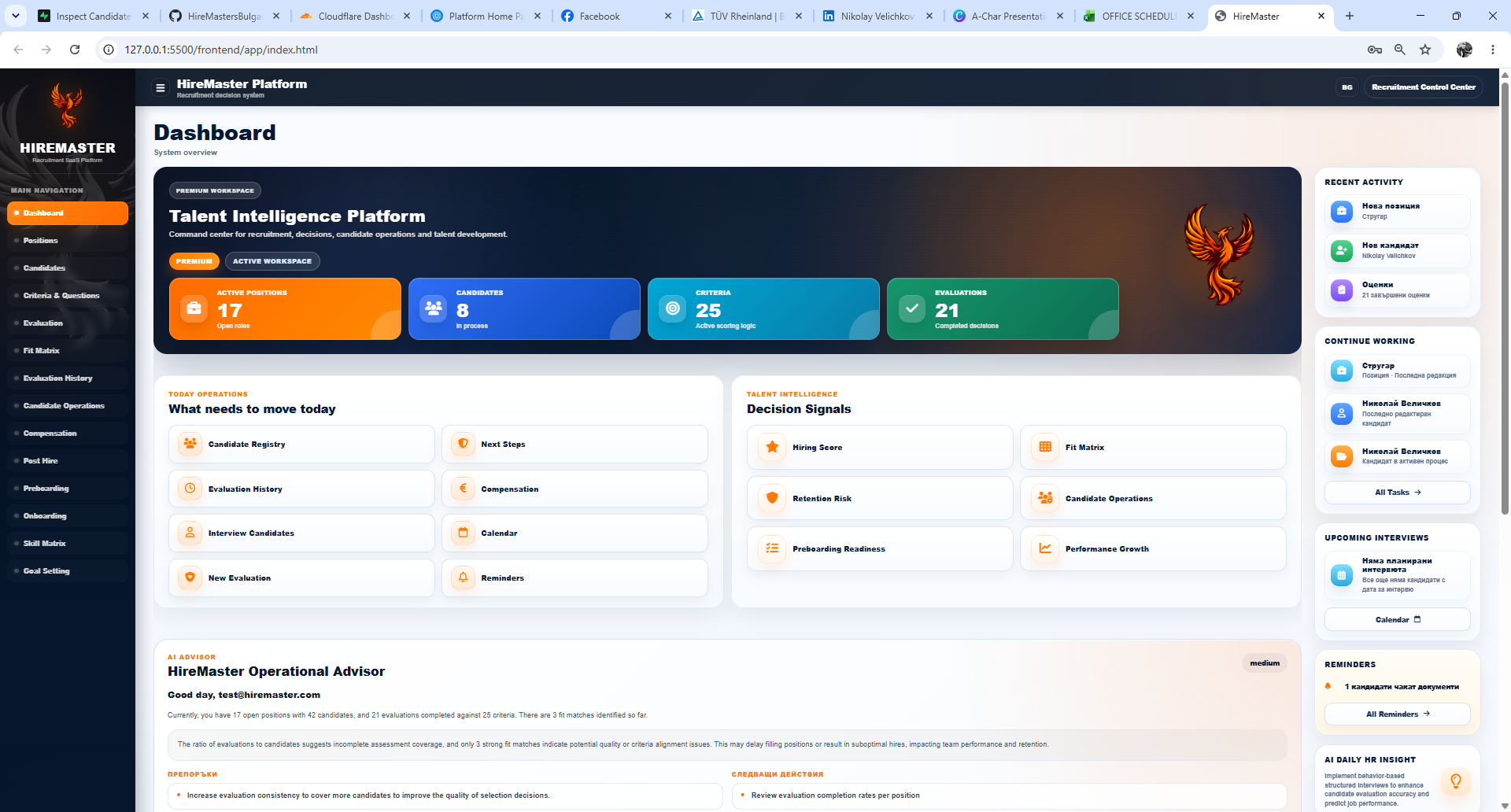Open the New Evaluation card
The height and width of the screenshot is (812, 1511).
coord(301,578)
